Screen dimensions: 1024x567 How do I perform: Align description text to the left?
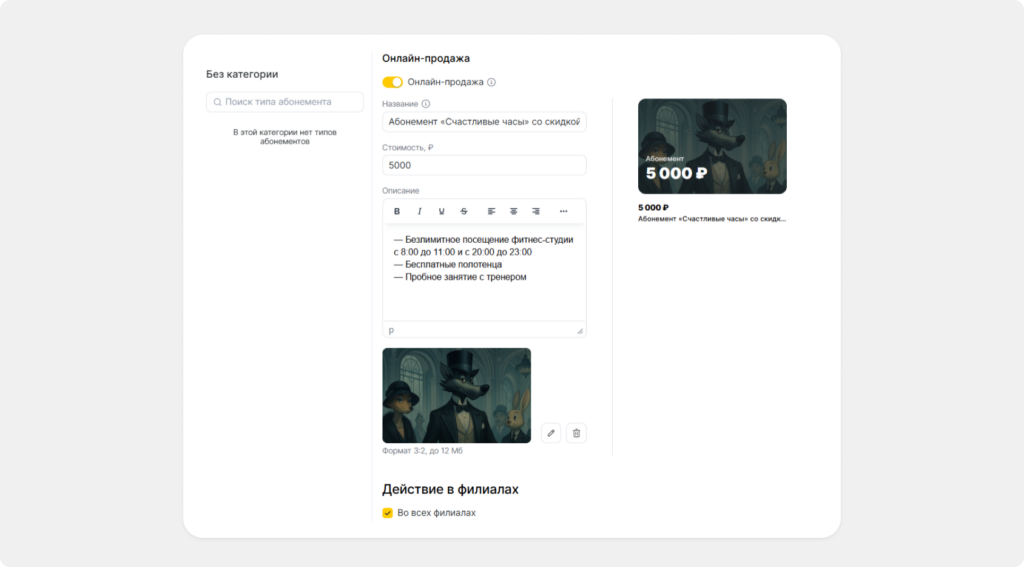(x=491, y=211)
